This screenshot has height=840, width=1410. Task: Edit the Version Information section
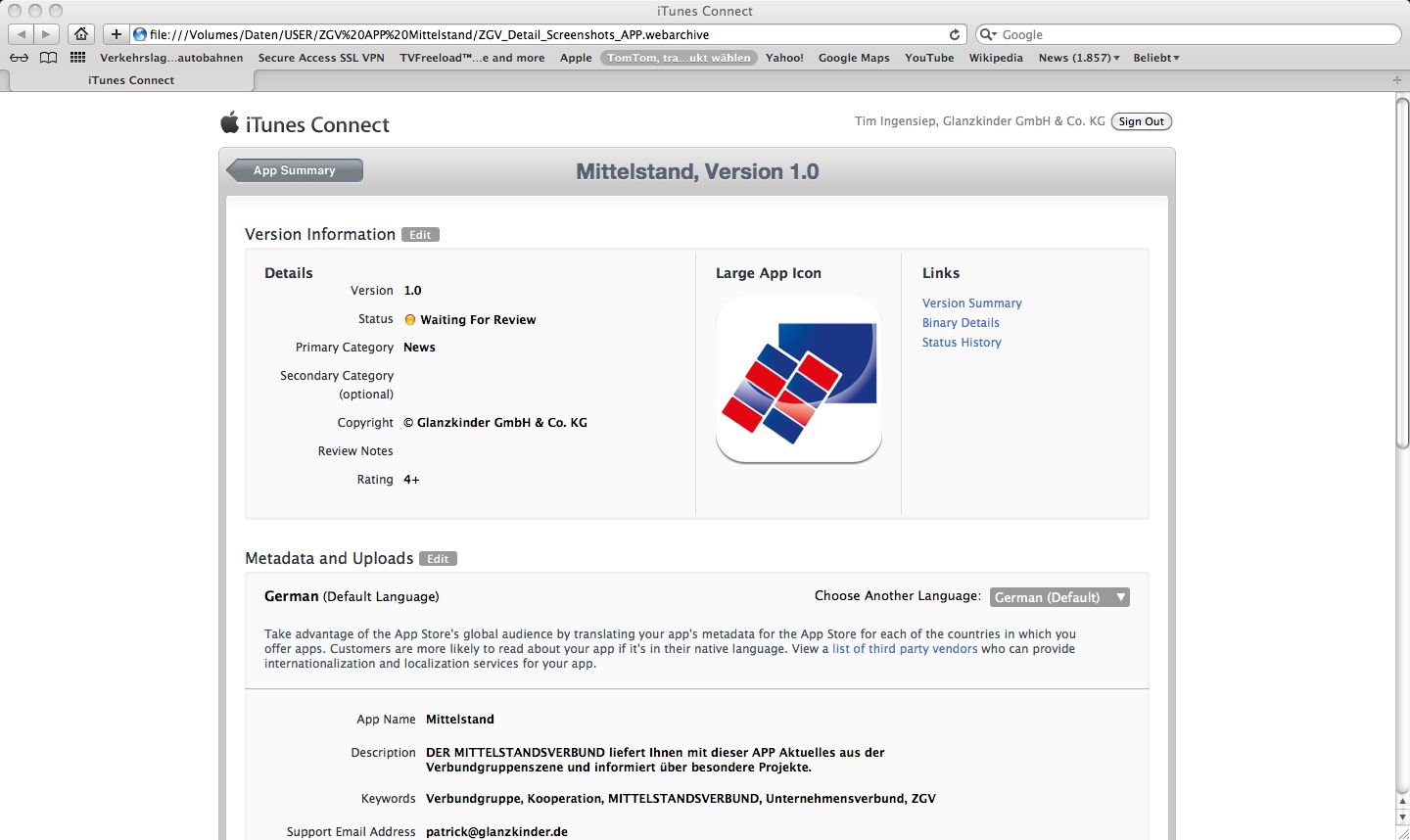point(420,235)
